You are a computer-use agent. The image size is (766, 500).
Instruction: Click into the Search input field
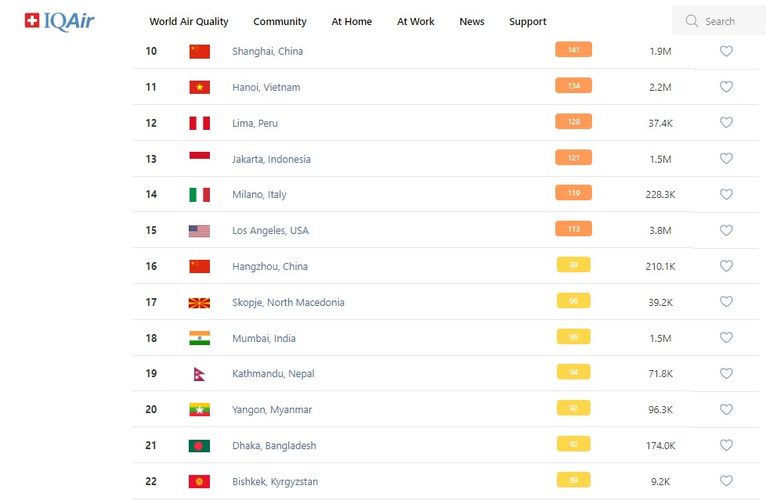pos(728,21)
